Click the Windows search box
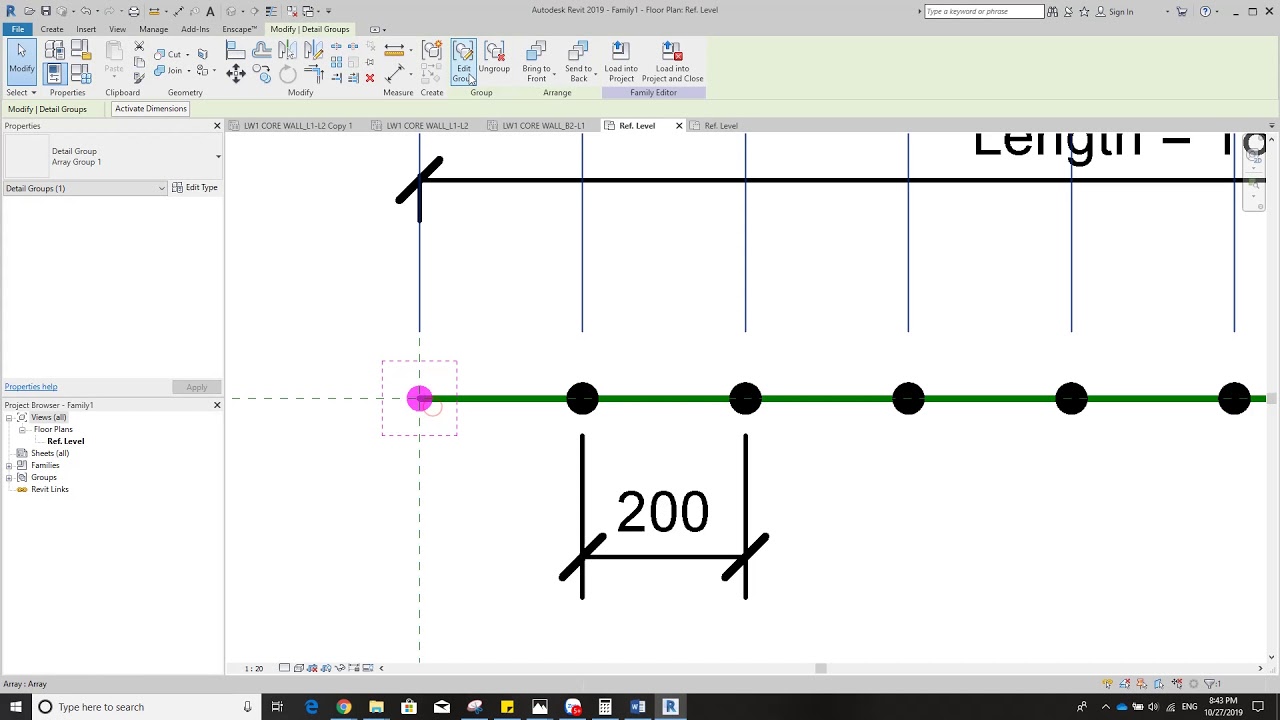Image resolution: width=1280 pixels, height=720 pixels. [146, 707]
